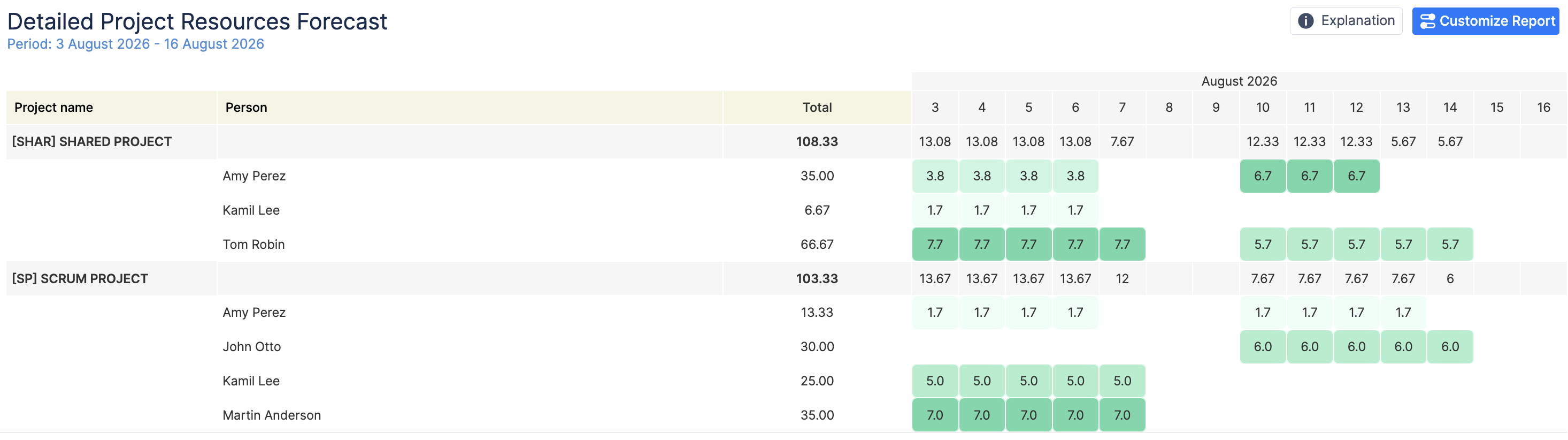Screen dimensions: 1568x440
Task: Click Amy Perez's 6.7 cell on August 10
Action: point(1263,176)
